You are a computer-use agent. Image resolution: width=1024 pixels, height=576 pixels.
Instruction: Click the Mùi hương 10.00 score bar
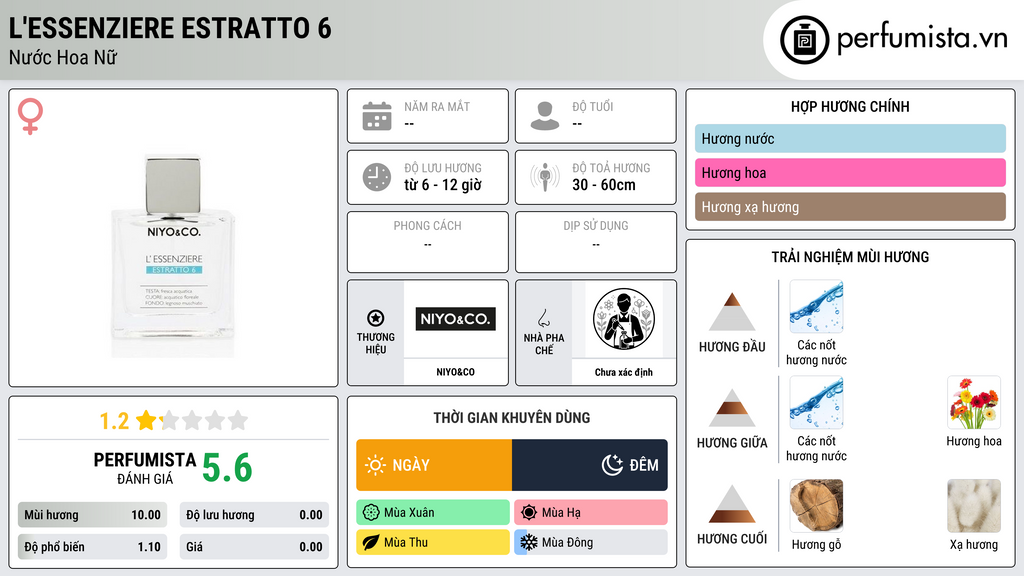coord(92,515)
